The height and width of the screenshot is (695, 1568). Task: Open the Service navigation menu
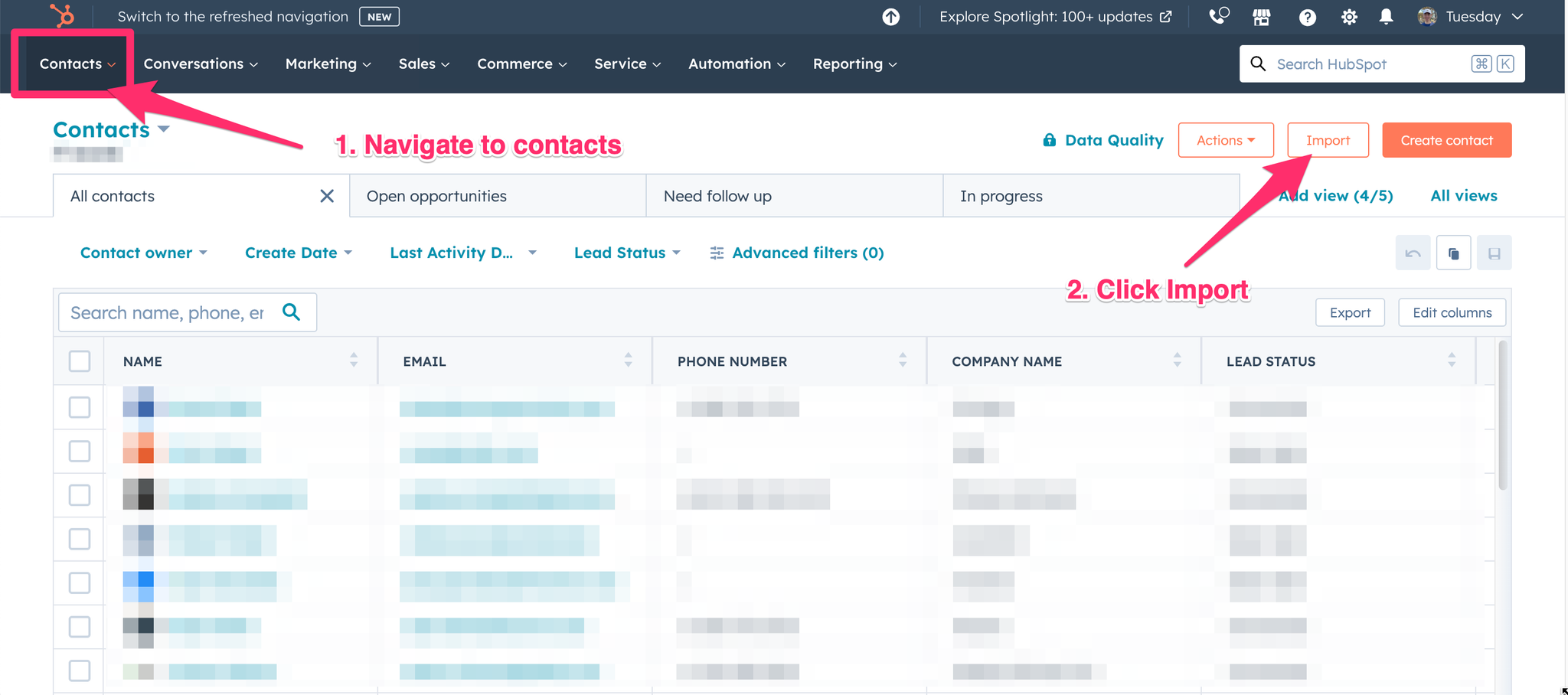(x=627, y=64)
